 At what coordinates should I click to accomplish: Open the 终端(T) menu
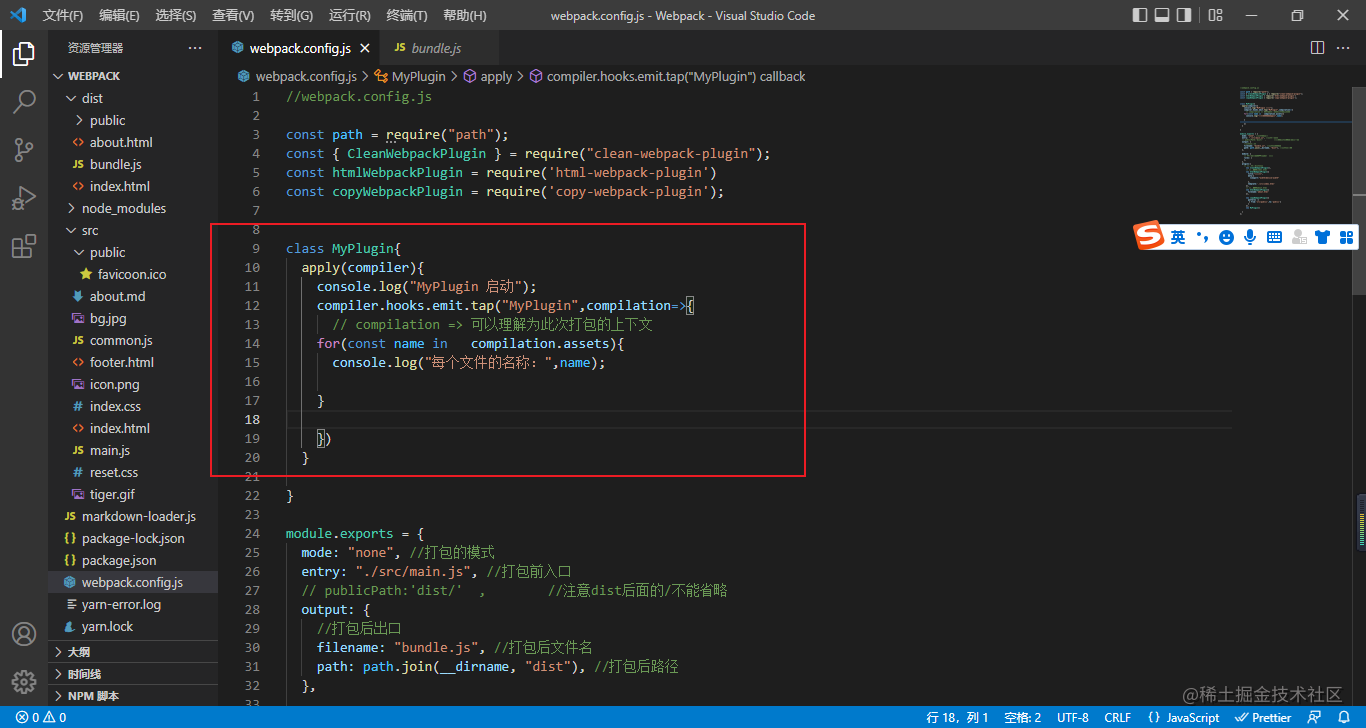pos(407,15)
